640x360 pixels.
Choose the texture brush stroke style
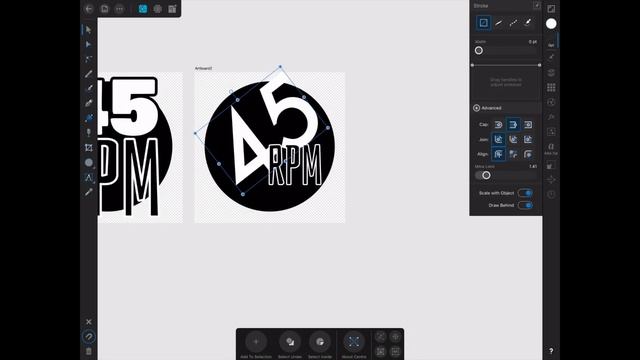[x=528, y=22]
